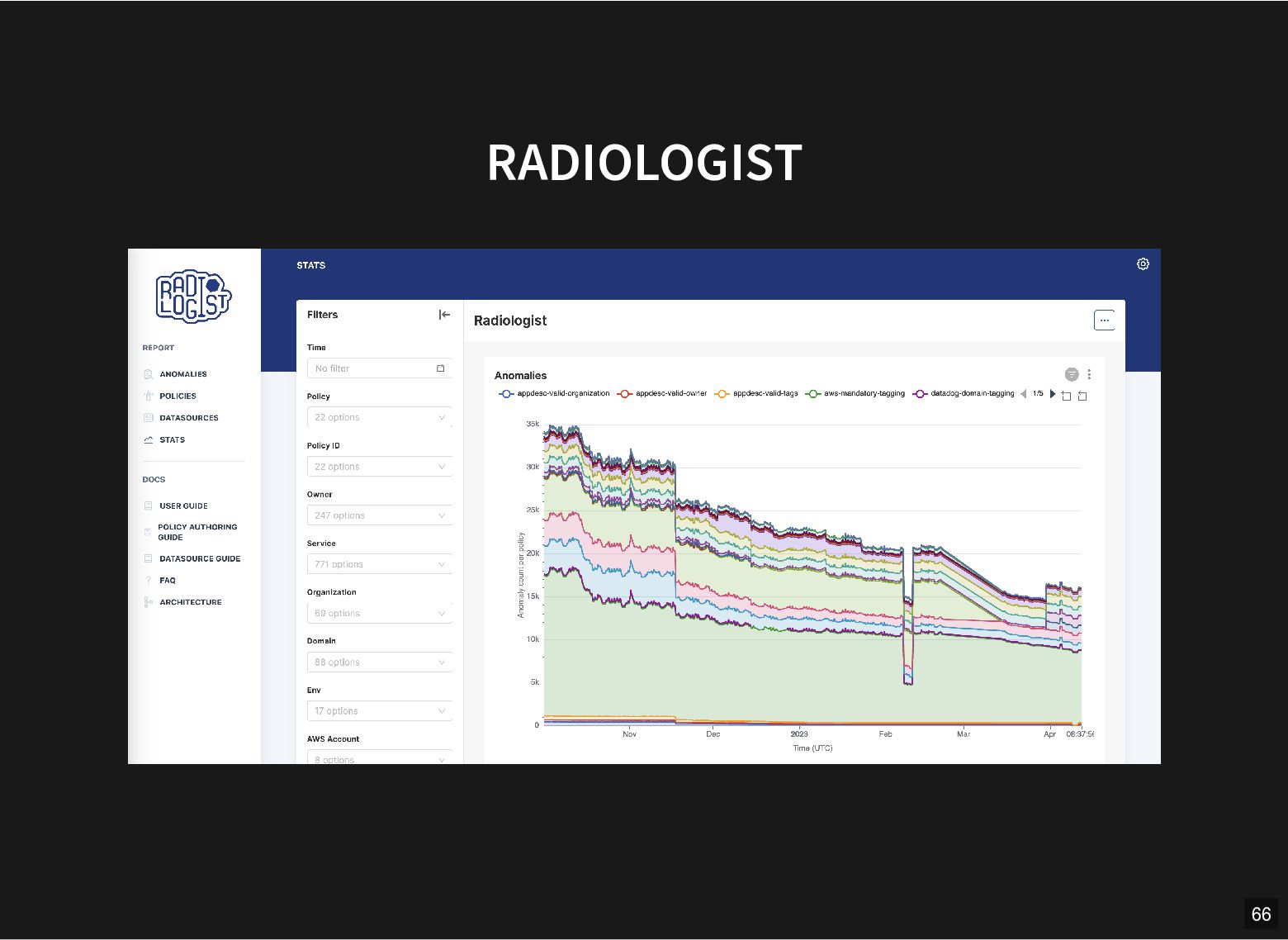
Task: Open the User Guide link
Action: 183,506
